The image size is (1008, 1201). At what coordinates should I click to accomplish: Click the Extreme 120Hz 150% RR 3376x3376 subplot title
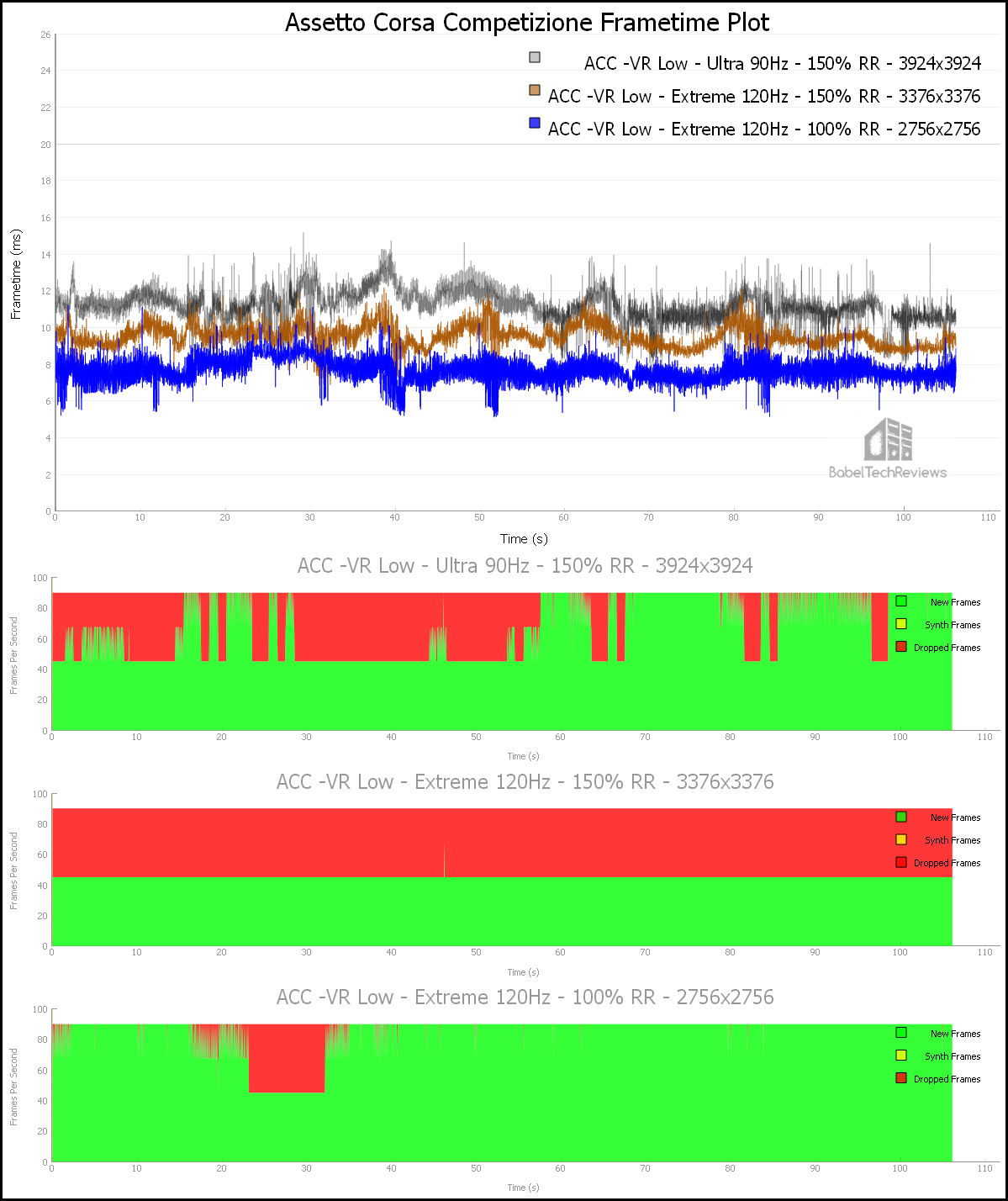click(x=525, y=782)
